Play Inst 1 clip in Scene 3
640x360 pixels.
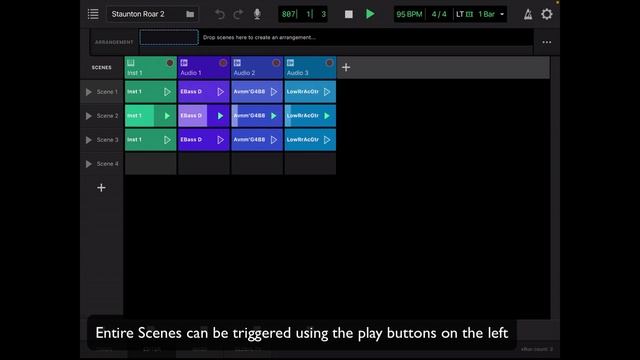pos(167,140)
